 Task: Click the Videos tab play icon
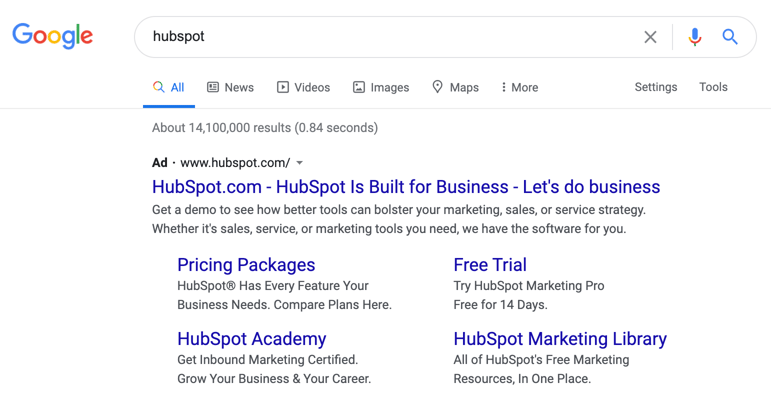283,87
